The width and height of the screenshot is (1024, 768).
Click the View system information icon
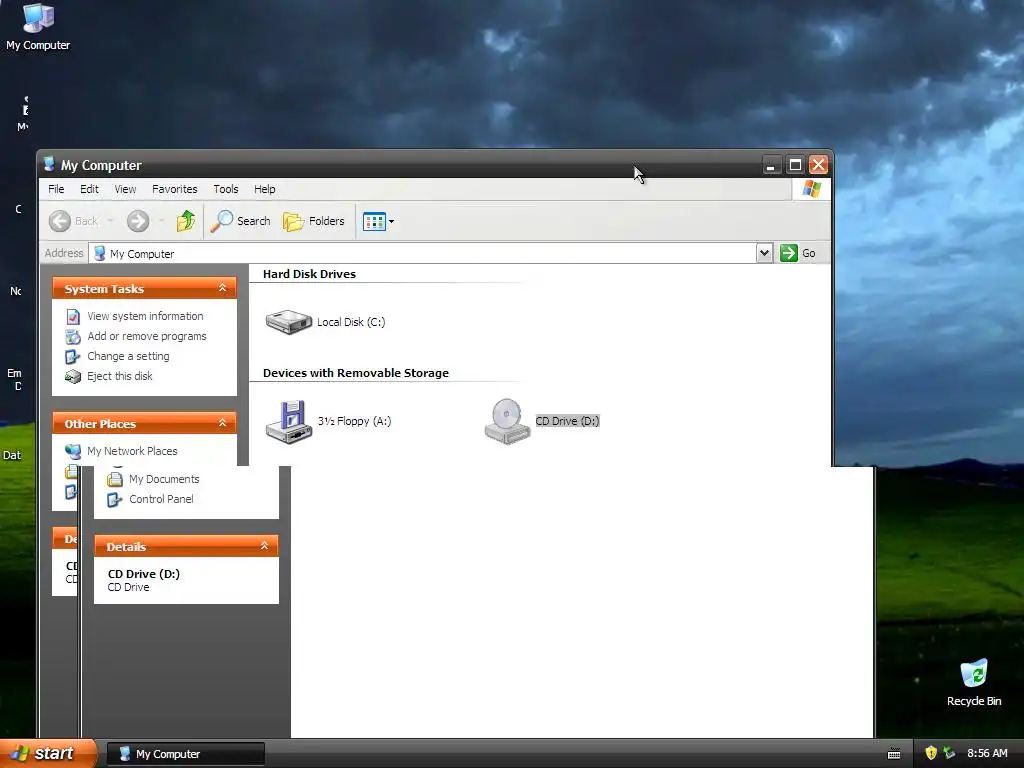(73, 317)
